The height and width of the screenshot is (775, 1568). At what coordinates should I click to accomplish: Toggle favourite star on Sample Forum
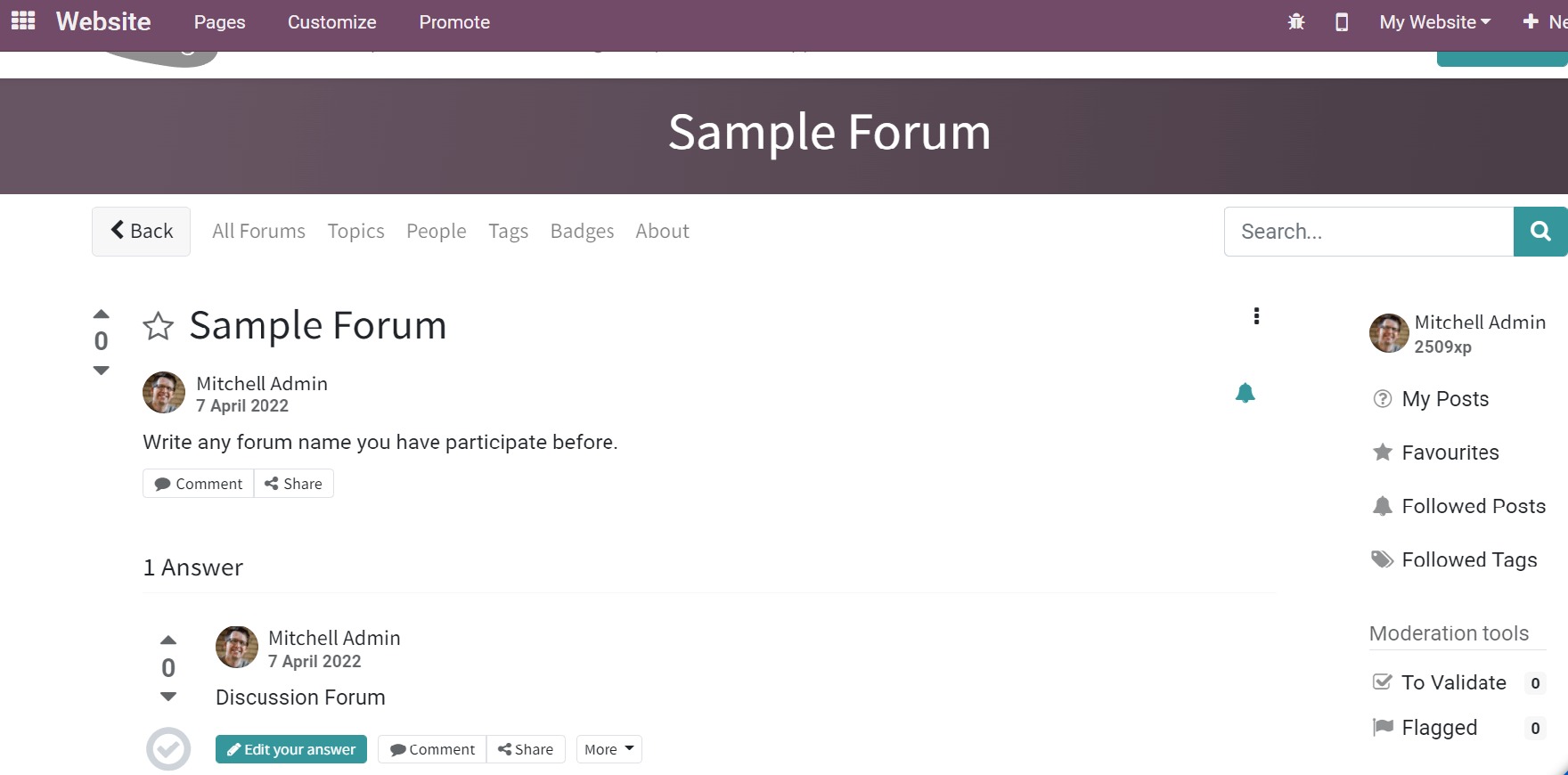pos(159,326)
